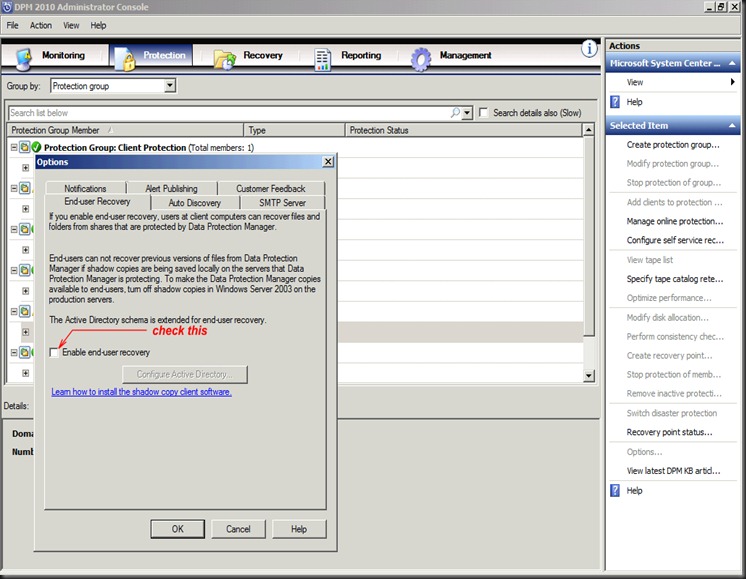This screenshot has height=579, width=746.
Task: Close the Options dialog
Action: [328, 162]
